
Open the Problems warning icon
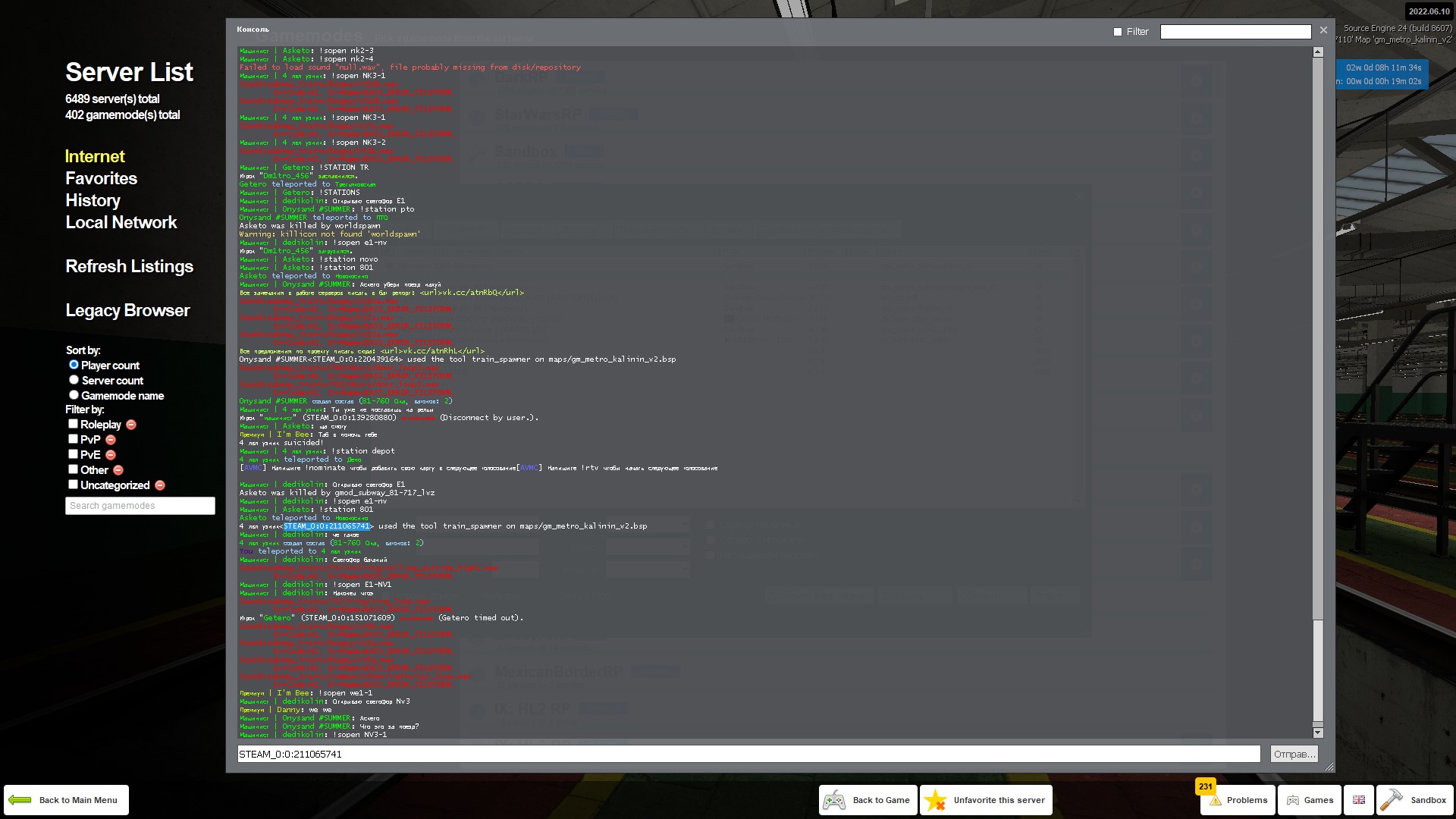click(x=1216, y=800)
